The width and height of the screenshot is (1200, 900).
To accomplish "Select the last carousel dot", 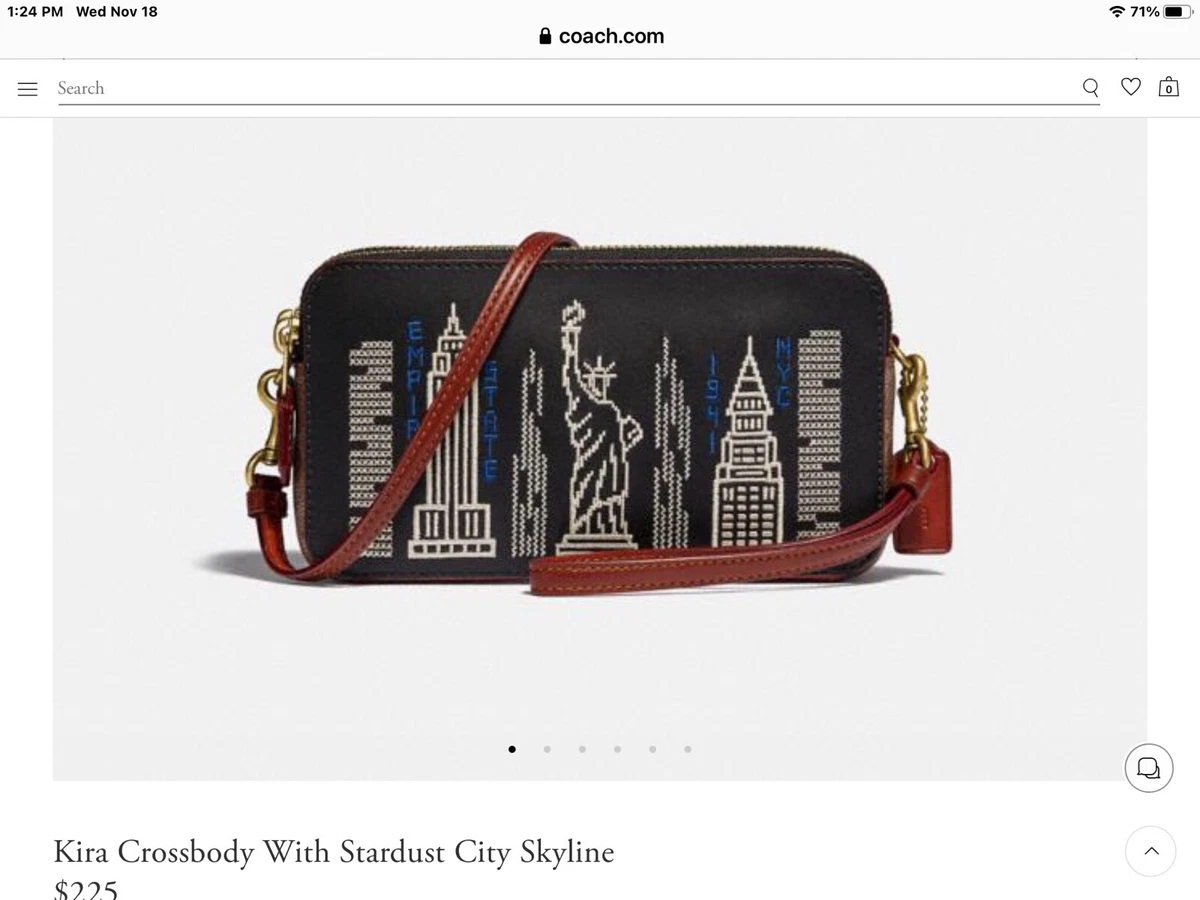I will 687,749.
